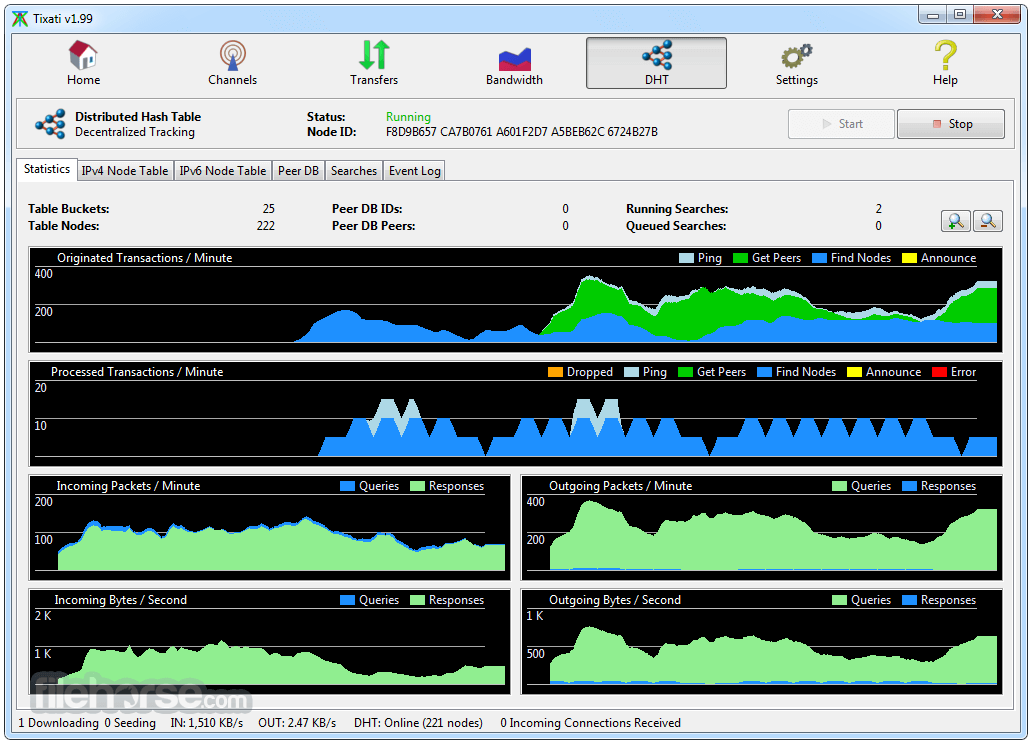
Task: Click Responses swatch in Incoming Bytes legend
Action: 417,600
